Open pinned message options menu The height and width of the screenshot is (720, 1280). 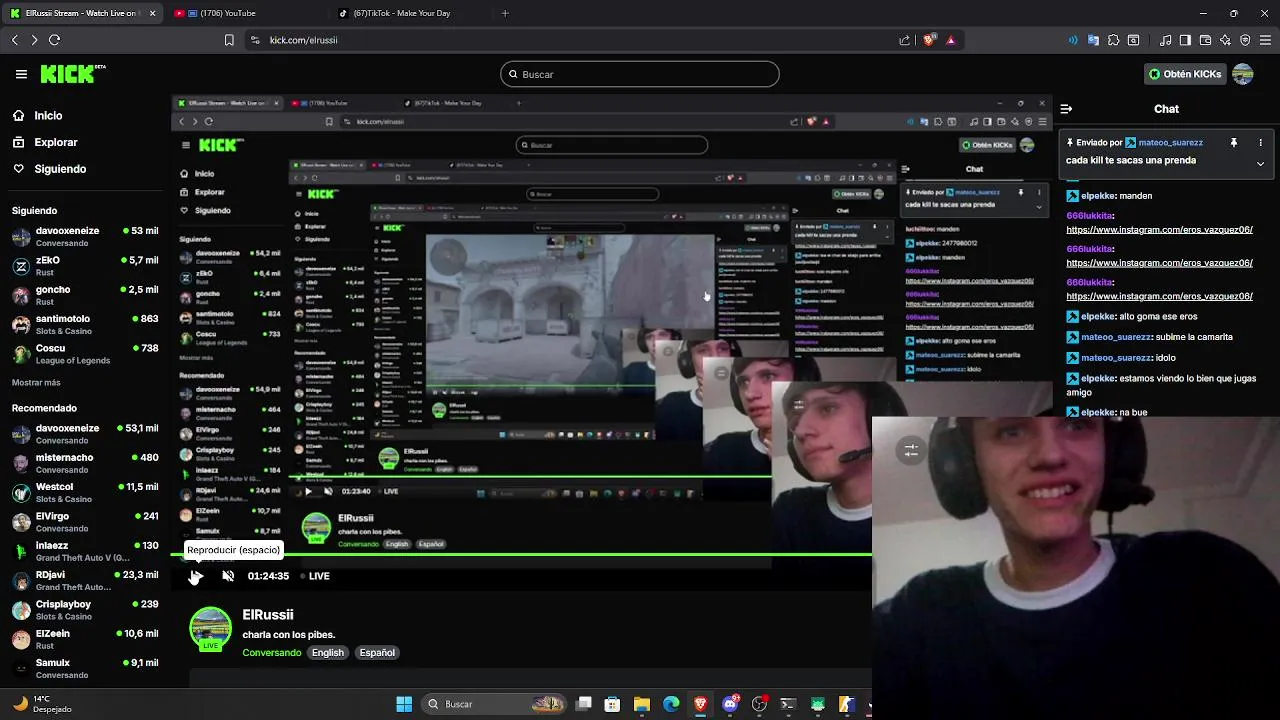[1260, 143]
